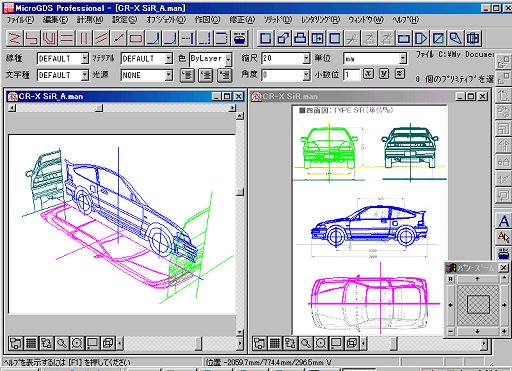Select the skewed quadrilateral tool

click(x=456, y=38)
